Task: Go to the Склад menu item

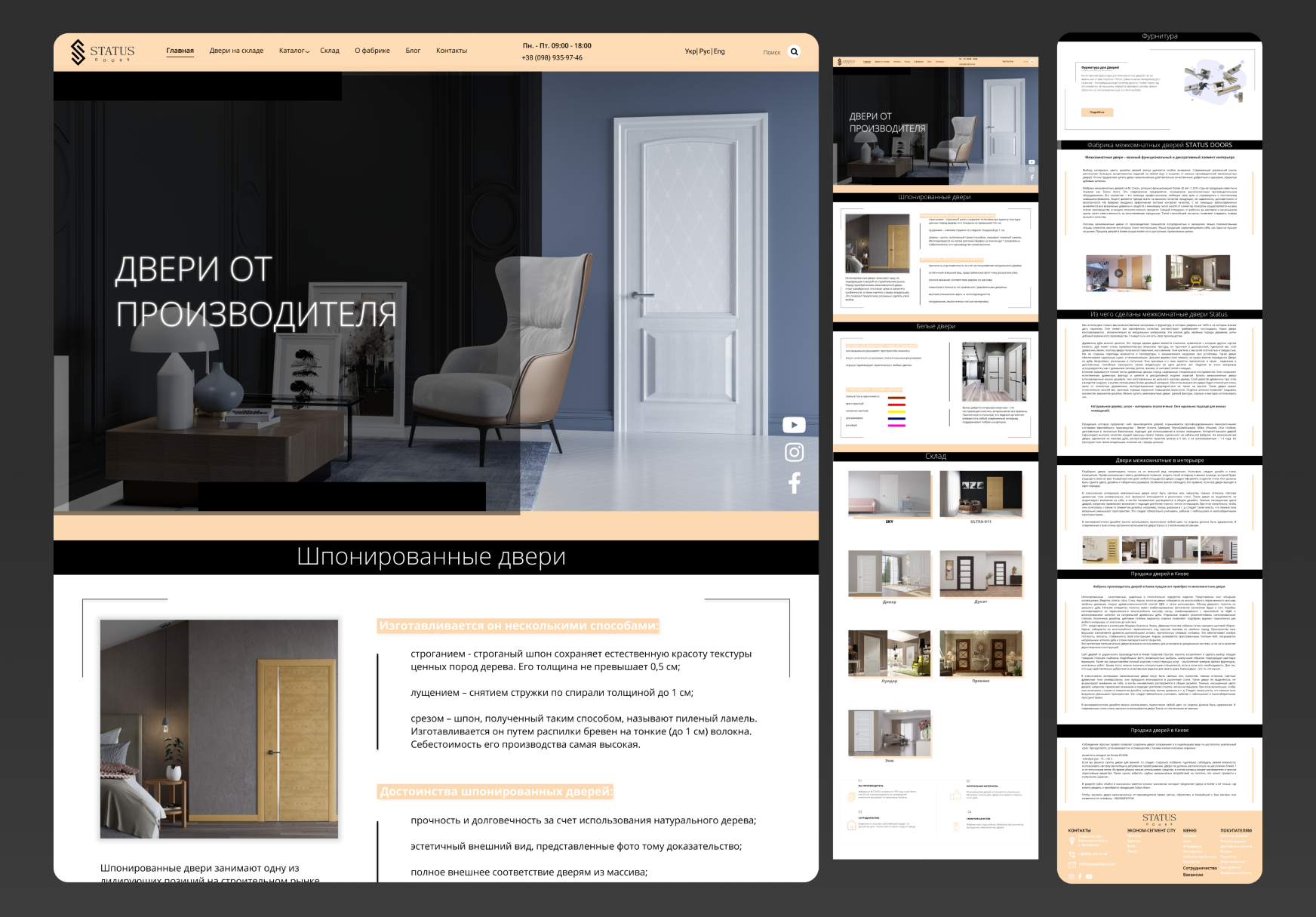Action: tap(330, 51)
